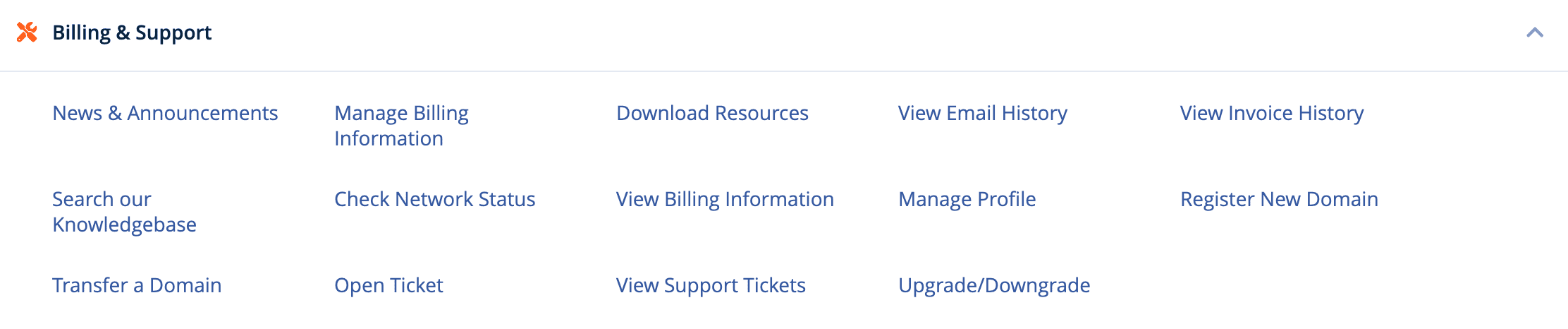Click the word Knowledgebase in the search link

tap(124, 225)
